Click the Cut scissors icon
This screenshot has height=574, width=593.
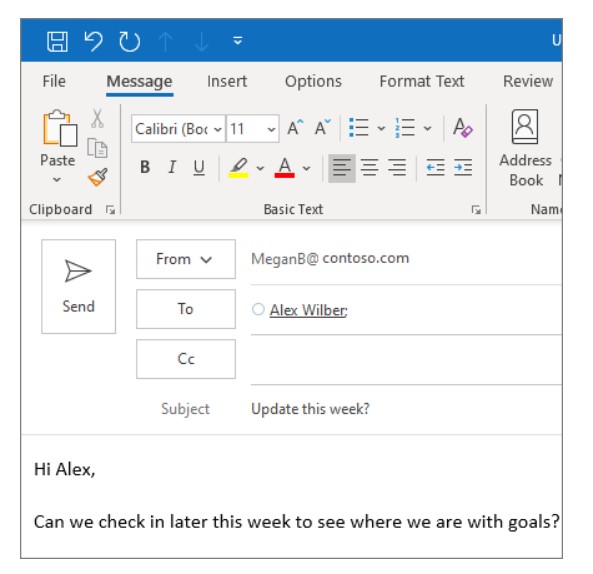coord(97,118)
